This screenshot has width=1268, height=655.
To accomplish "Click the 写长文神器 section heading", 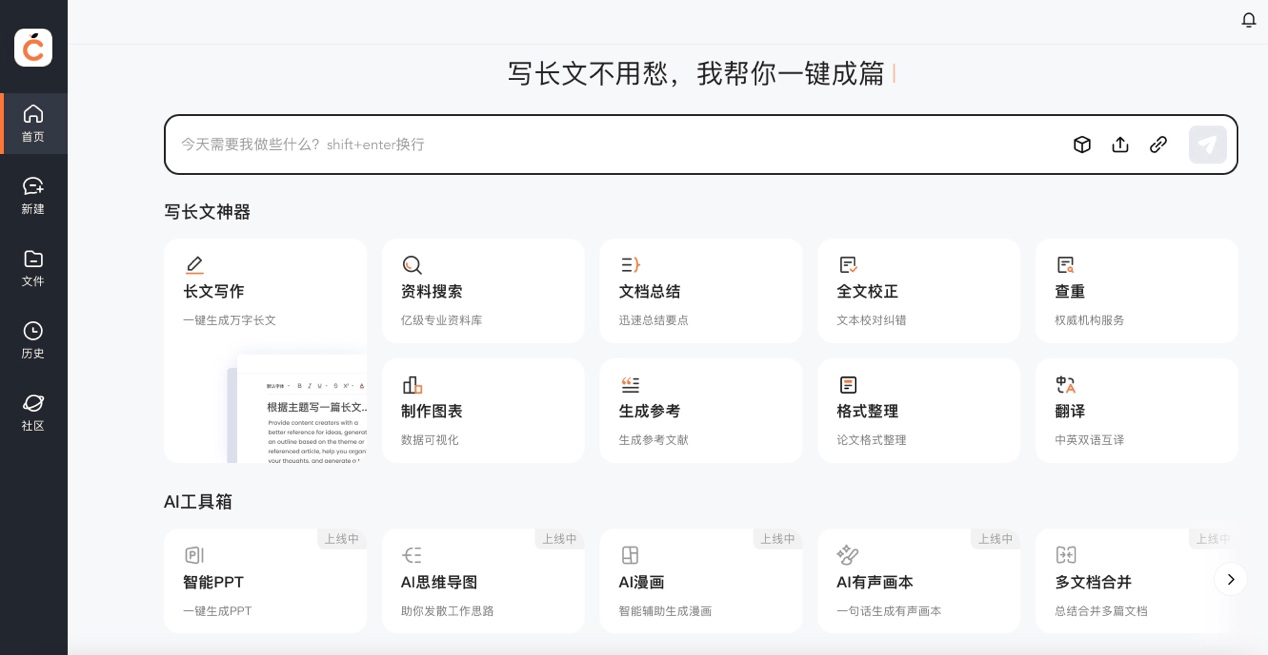I will tap(207, 212).
